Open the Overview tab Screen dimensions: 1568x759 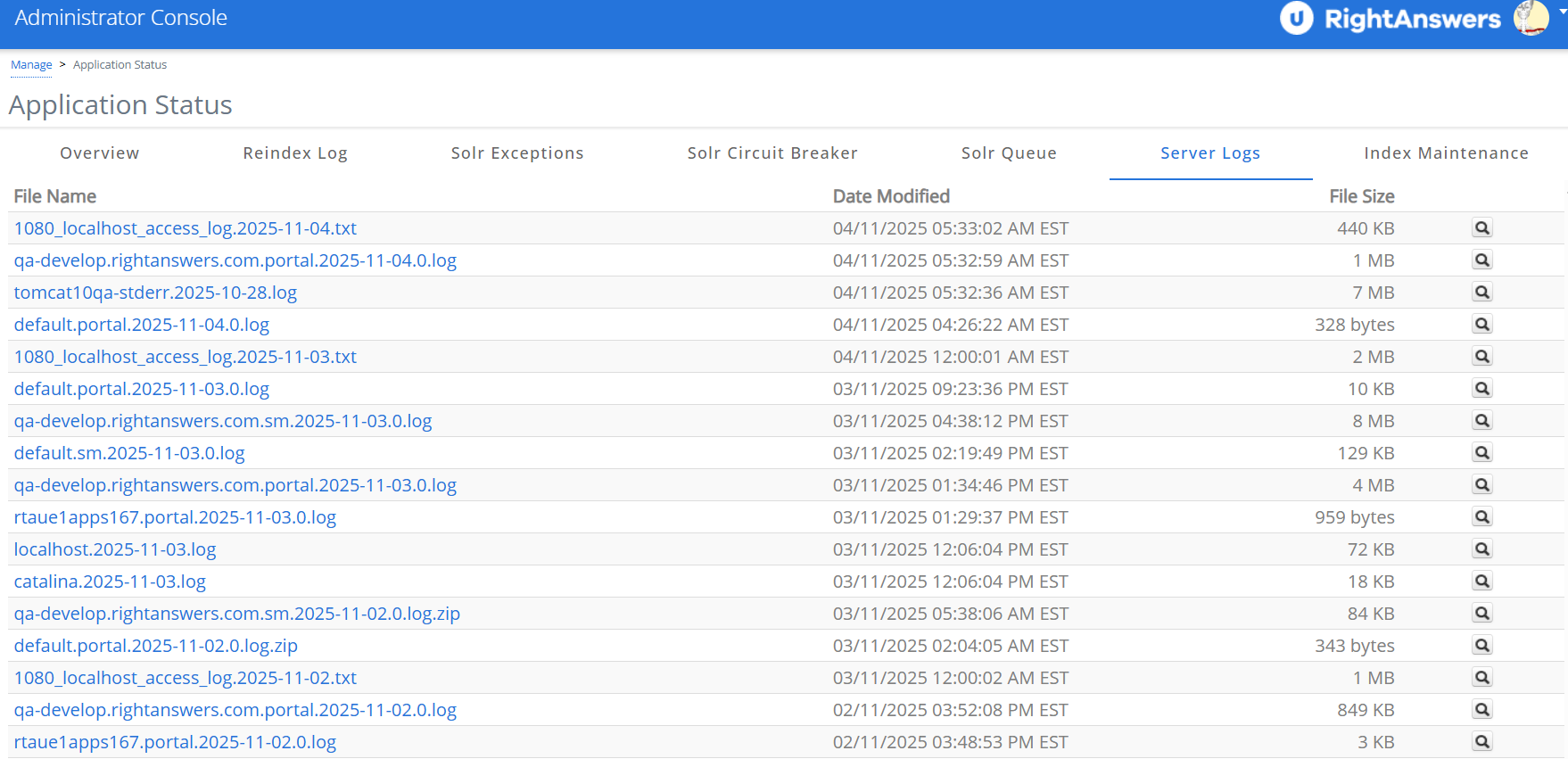pyautogui.click(x=100, y=153)
